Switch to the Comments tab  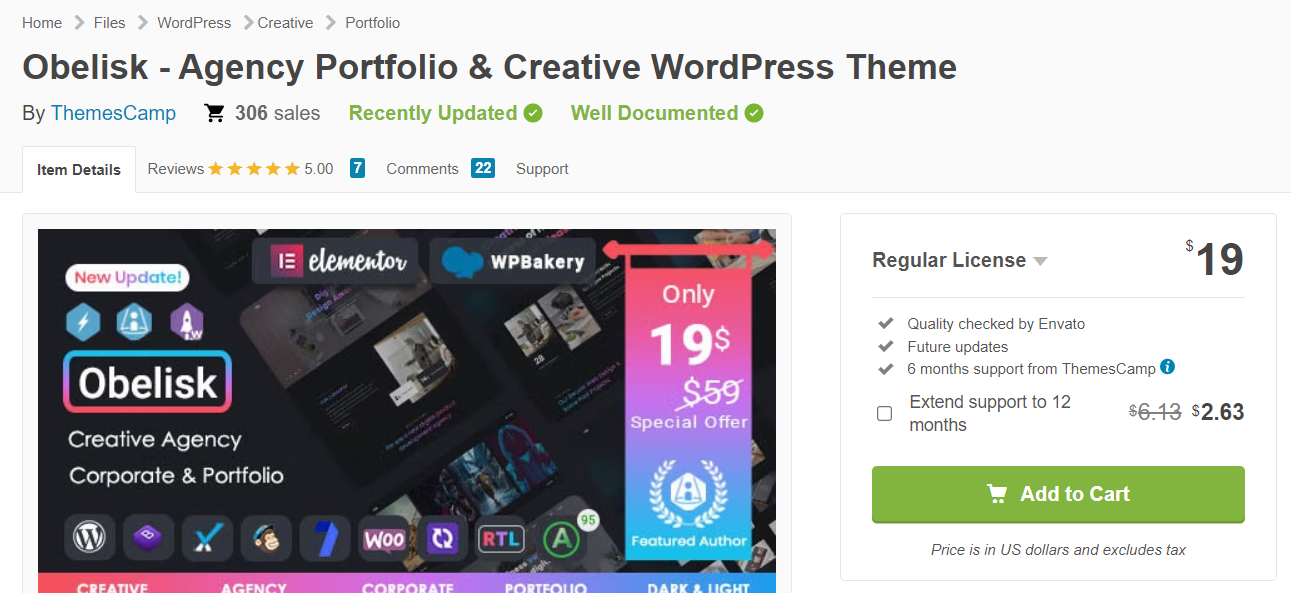tap(440, 169)
